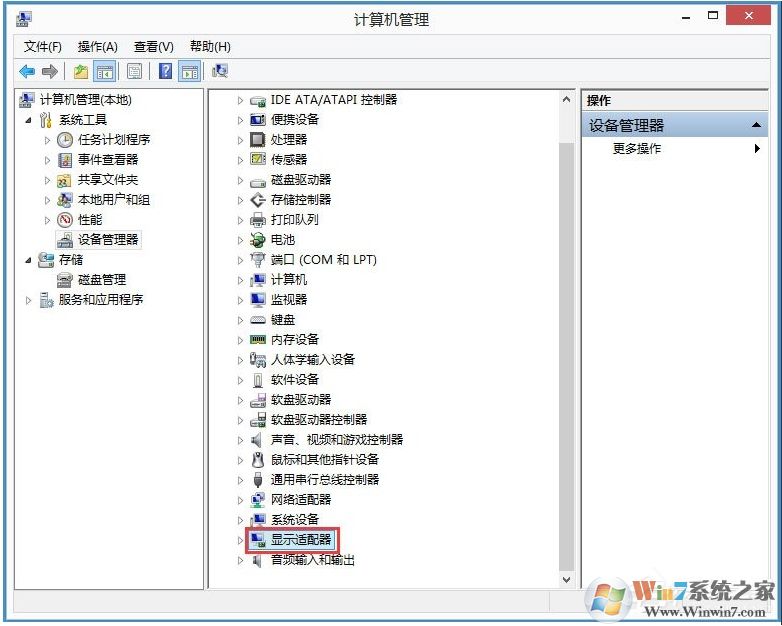
Task: Click the scroll down arrow of device list
Action: 566,580
